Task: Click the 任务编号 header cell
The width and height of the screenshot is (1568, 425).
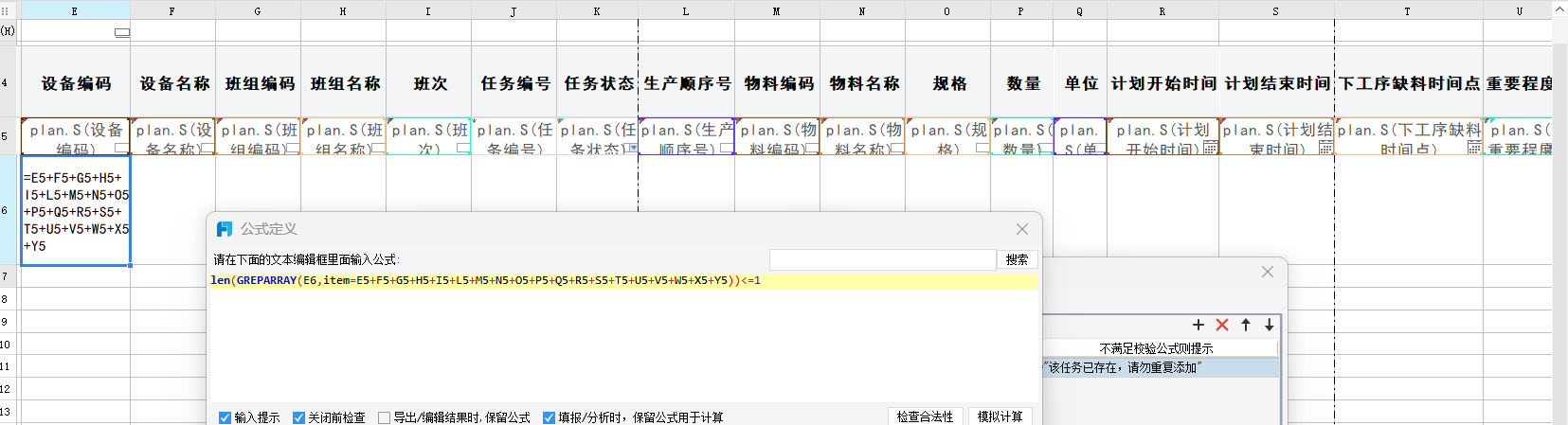Action: coord(514,83)
